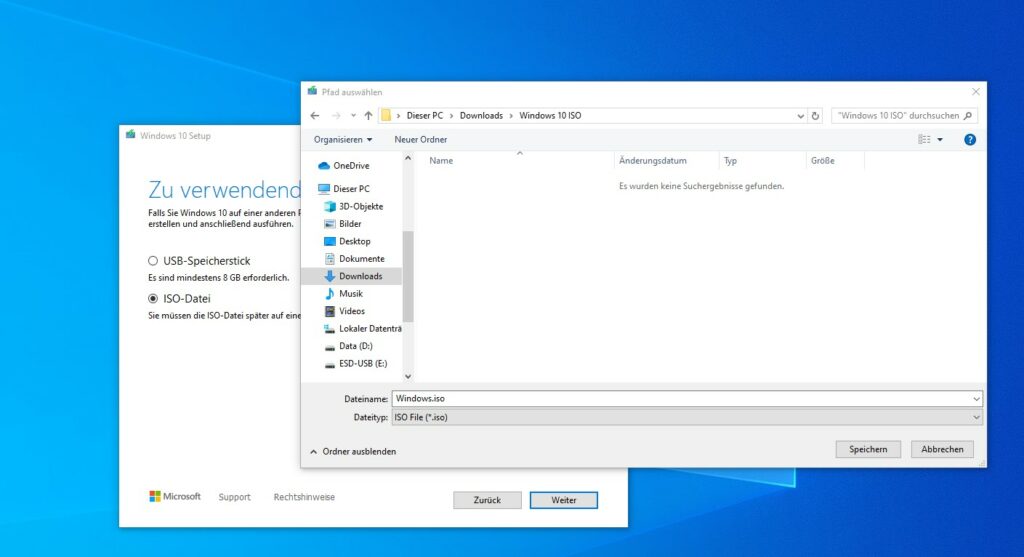Click the Videos film icon

coord(330,311)
